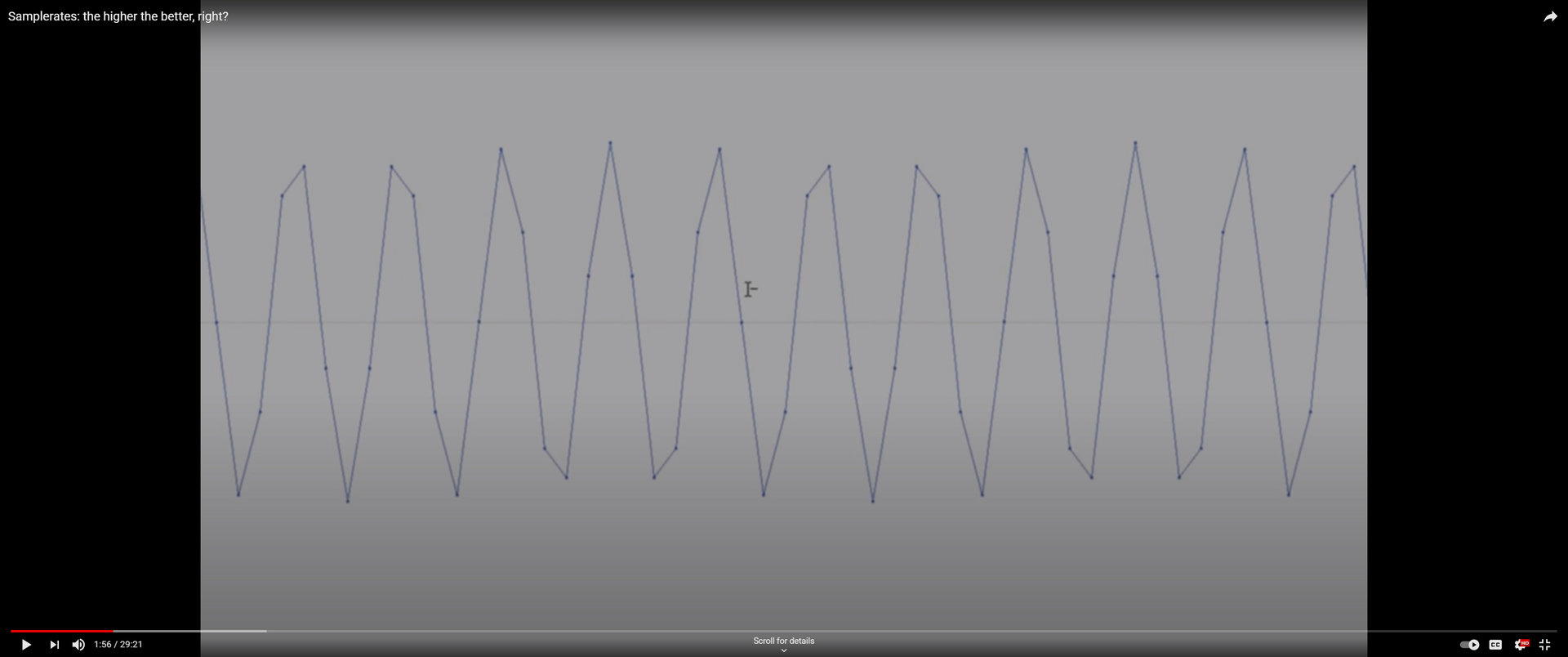1568x657 pixels.
Task: Open the settings gear menu
Action: pyautogui.click(x=1521, y=645)
